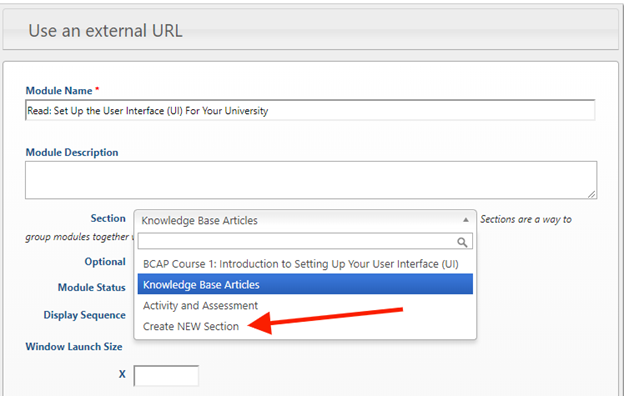Click the Module Description label

click(72, 152)
